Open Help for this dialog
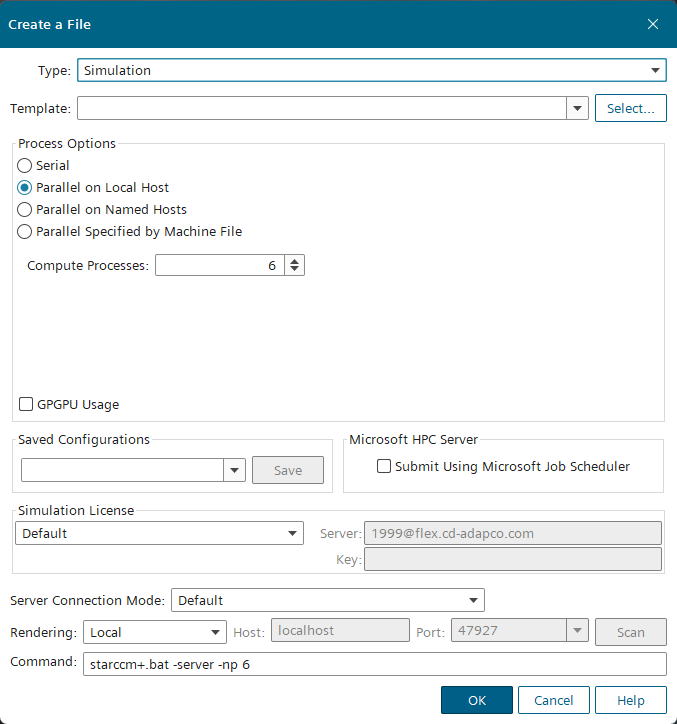The width and height of the screenshot is (677, 724). click(630, 700)
